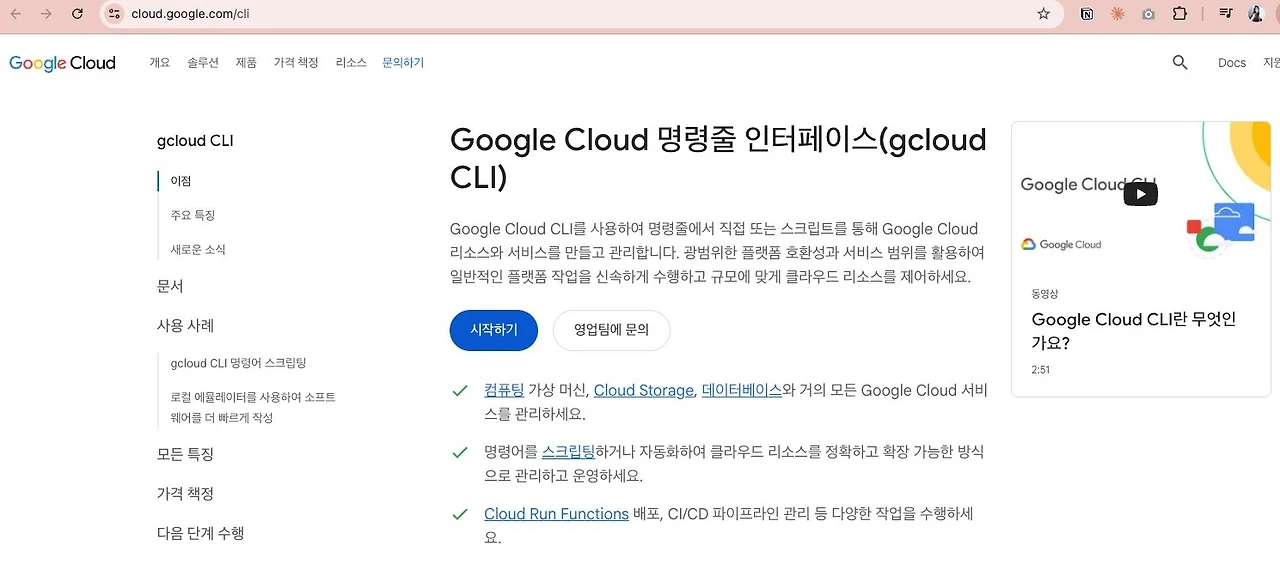
Task: Open the 스크립팅 link
Action: pos(568,452)
